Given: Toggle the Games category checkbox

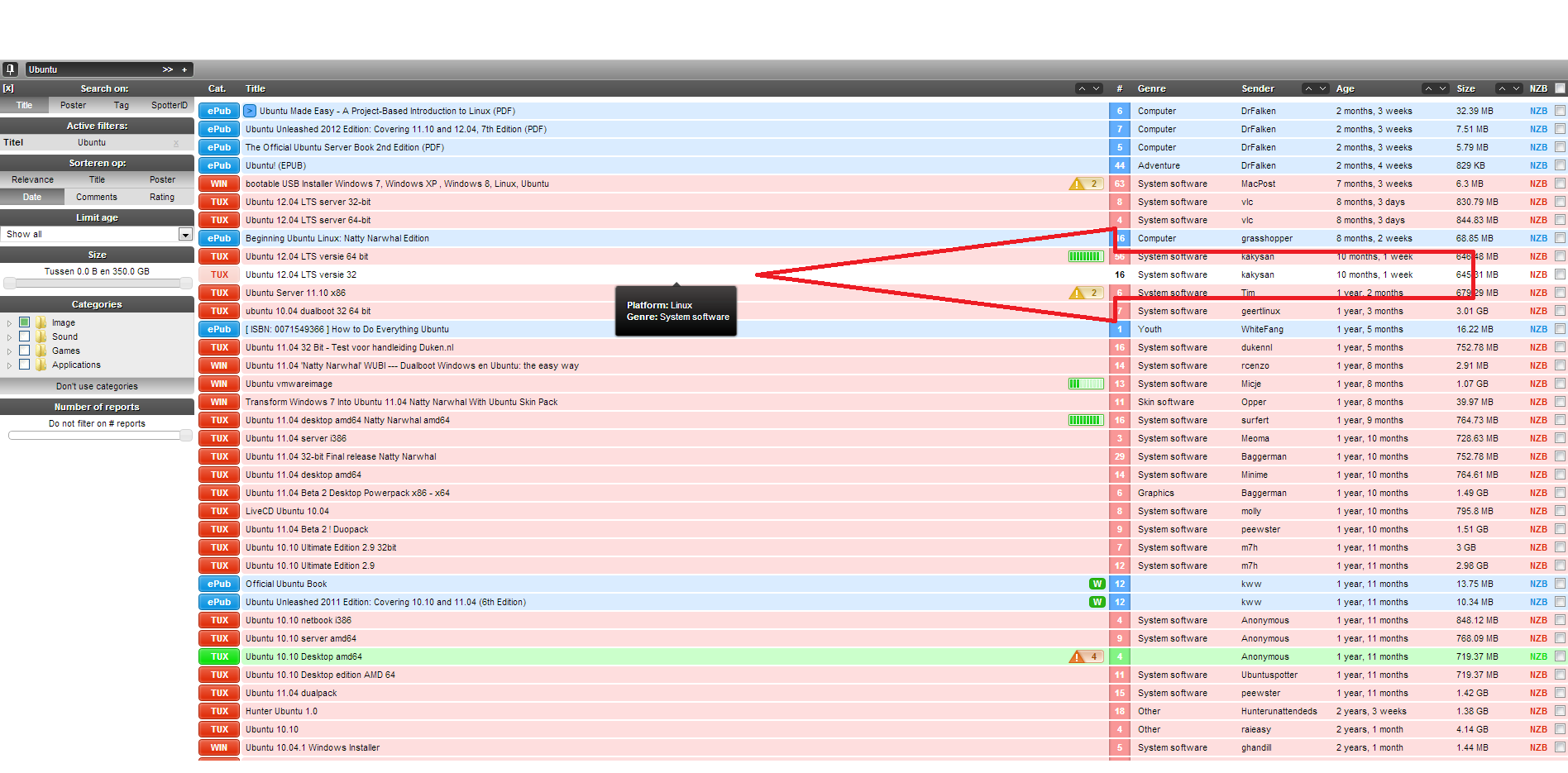Looking at the screenshot, I should [x=24, y=351].
